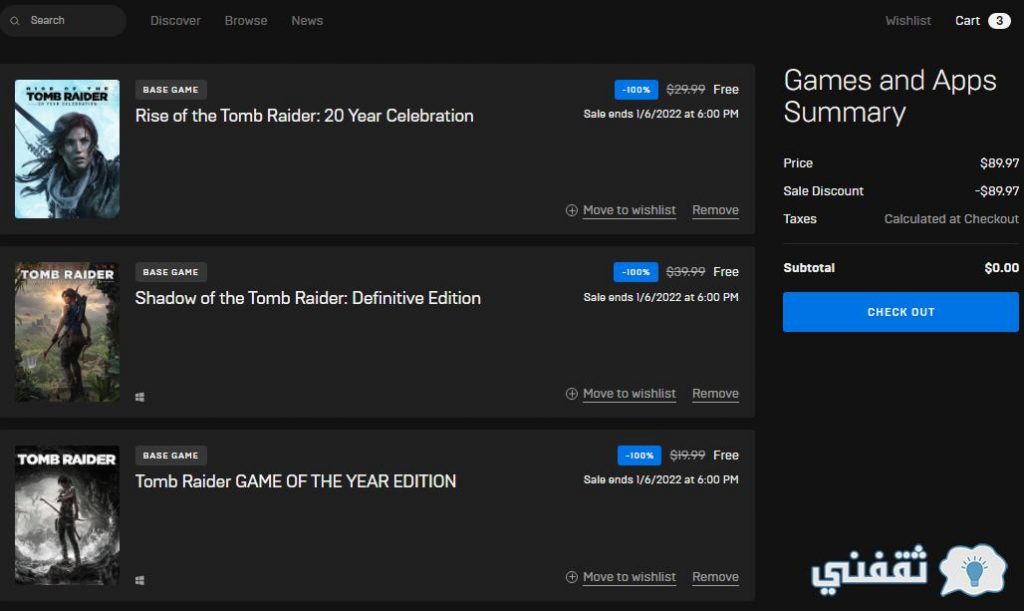The image size is (1024, 611).
Task: Open the News tab
Action: coord(307,21)
